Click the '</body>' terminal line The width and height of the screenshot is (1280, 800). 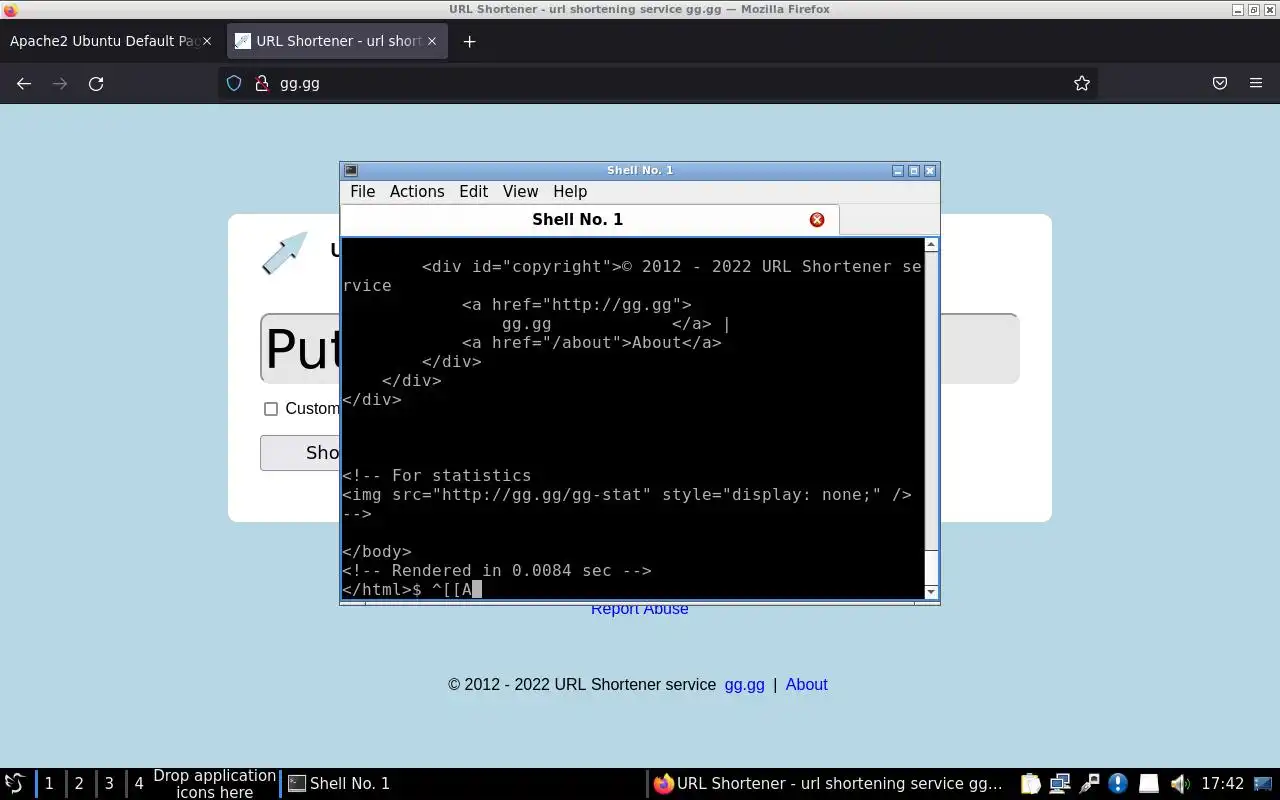pos(377,552)
